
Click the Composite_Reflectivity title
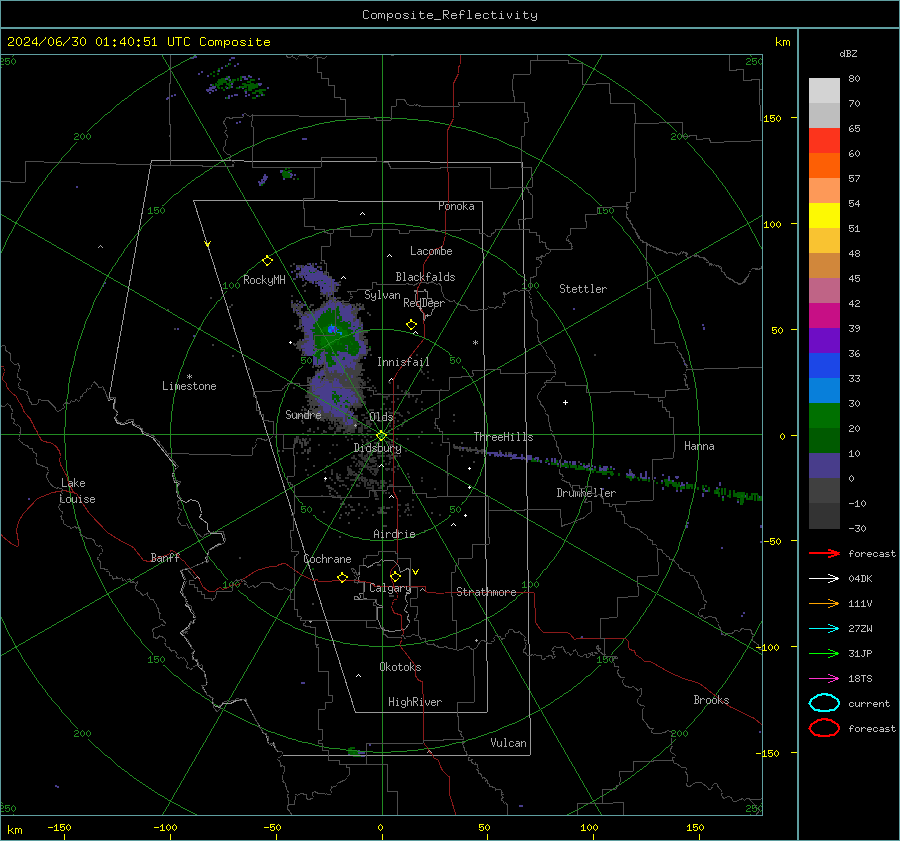[x=449, y=15]
